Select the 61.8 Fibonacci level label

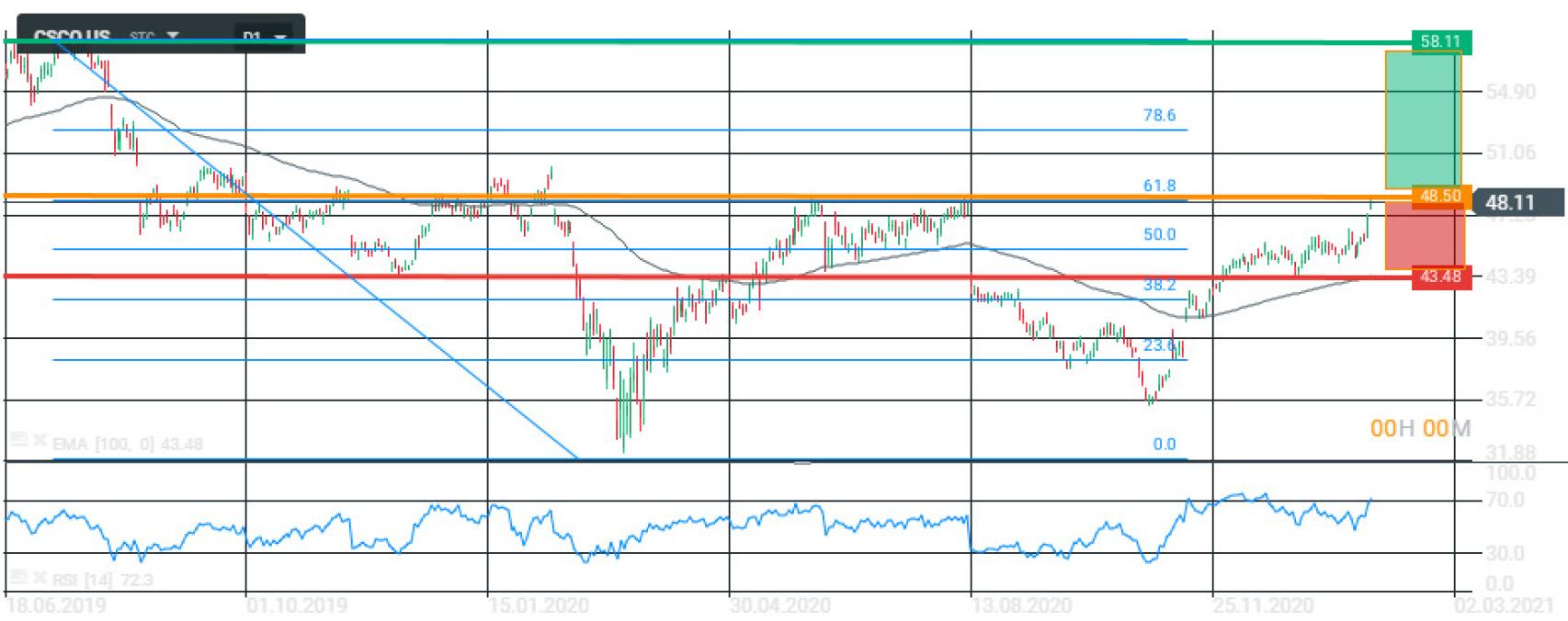1159,186
